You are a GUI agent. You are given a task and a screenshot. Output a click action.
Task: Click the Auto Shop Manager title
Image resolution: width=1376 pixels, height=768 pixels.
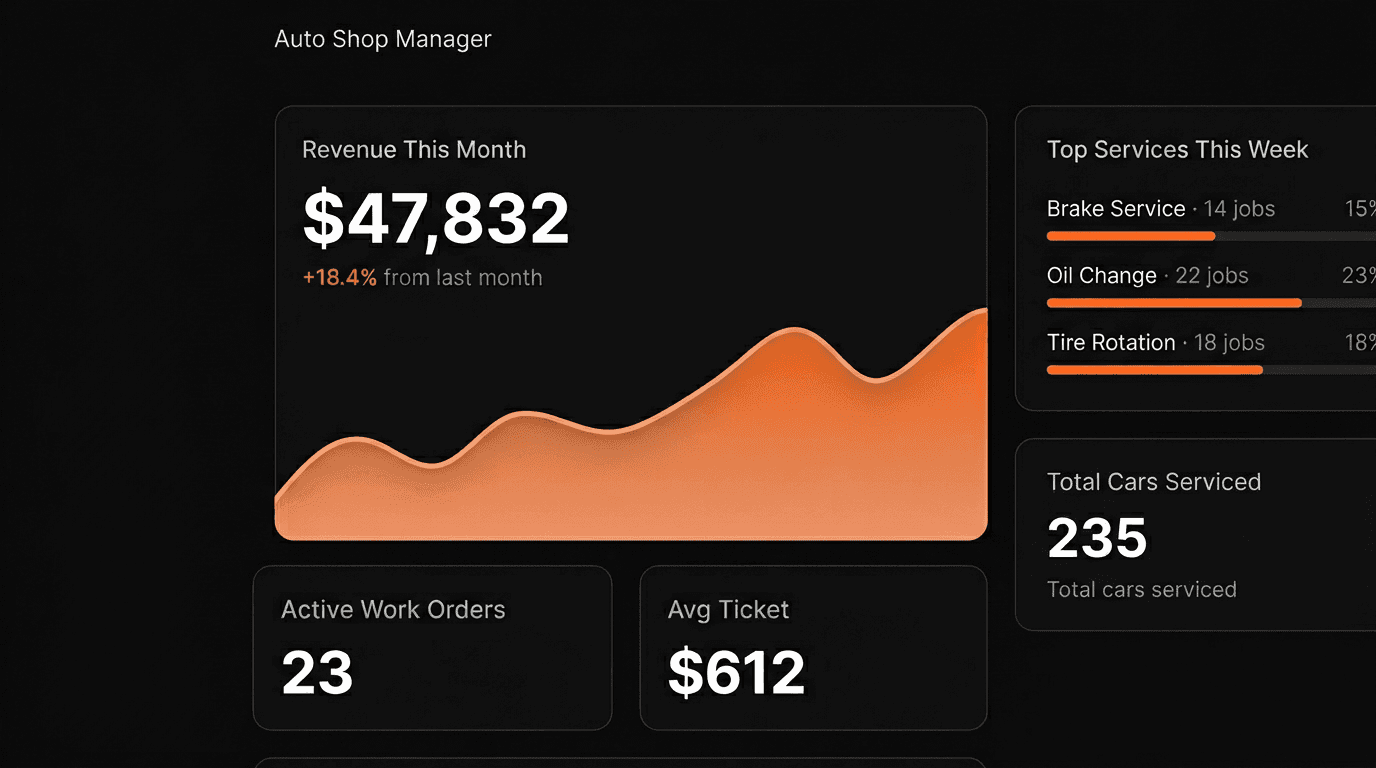pyautogui.click(x=383, y=39)
